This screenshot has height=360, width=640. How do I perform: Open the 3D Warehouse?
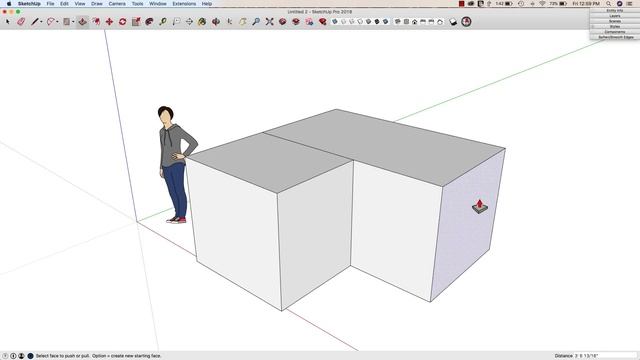282,22
